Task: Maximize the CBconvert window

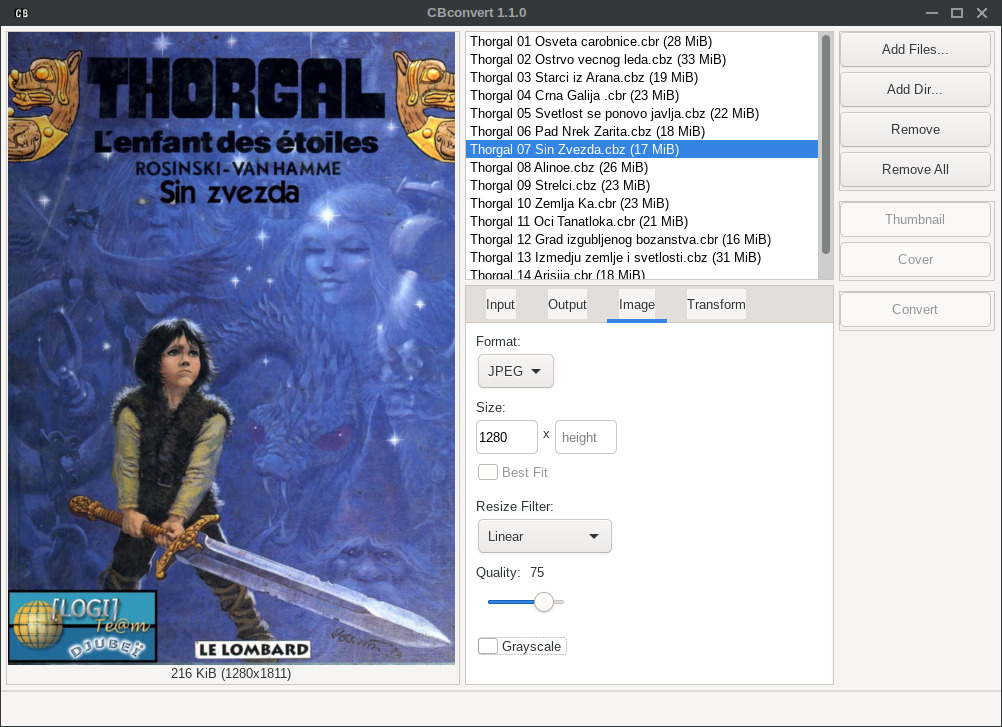Action: (956, 13)
